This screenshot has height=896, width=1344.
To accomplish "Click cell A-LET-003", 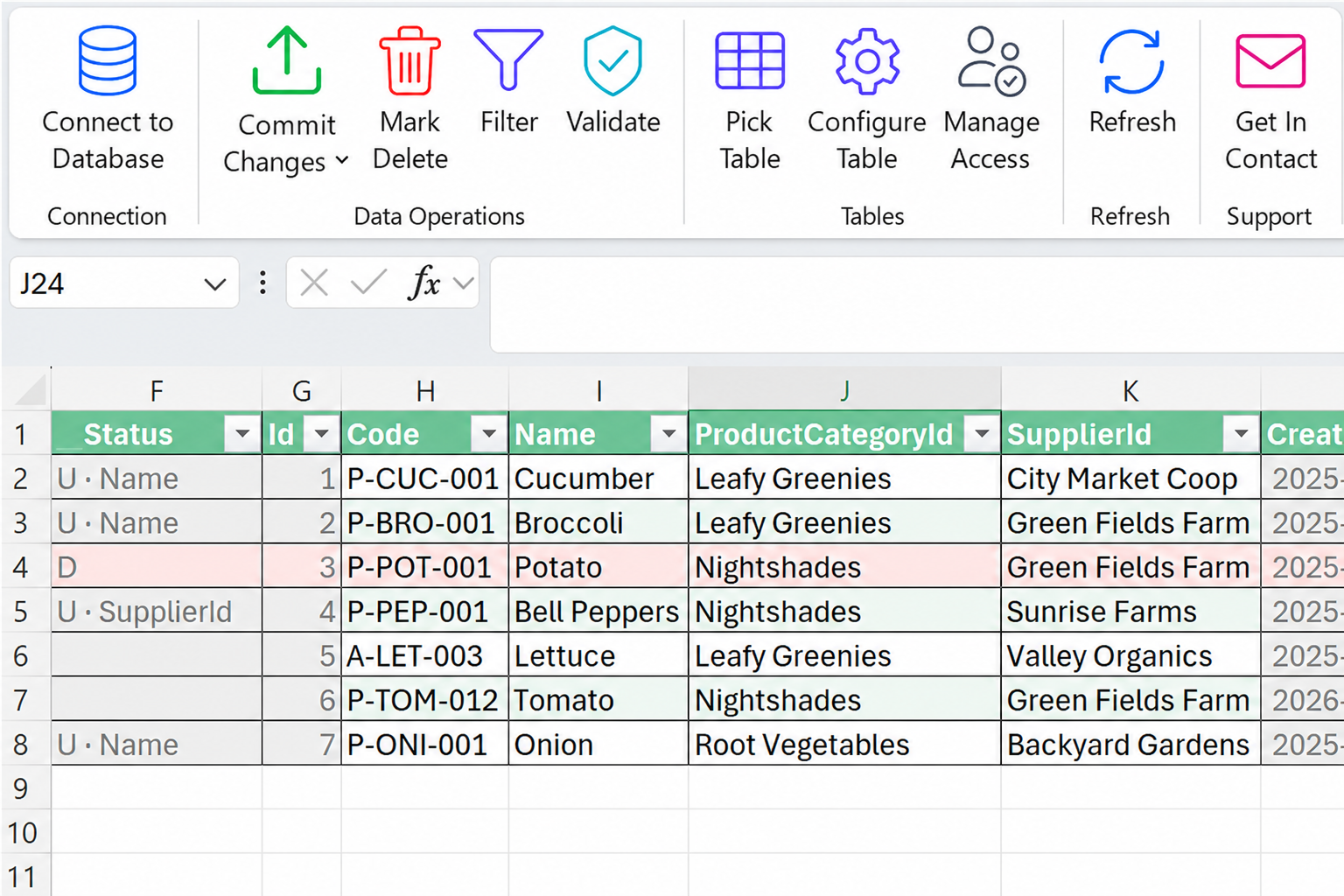I will point(425,656).
